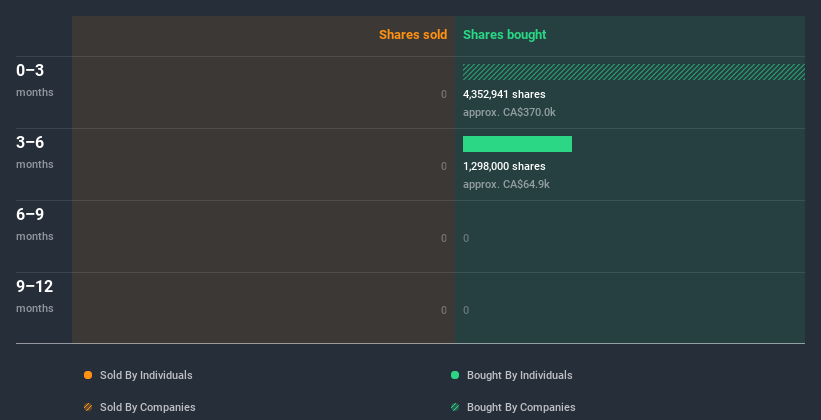Click the approx. CA$370.0k amount
The width and height of the screenshot is (821, 420).
click(509, 112)
